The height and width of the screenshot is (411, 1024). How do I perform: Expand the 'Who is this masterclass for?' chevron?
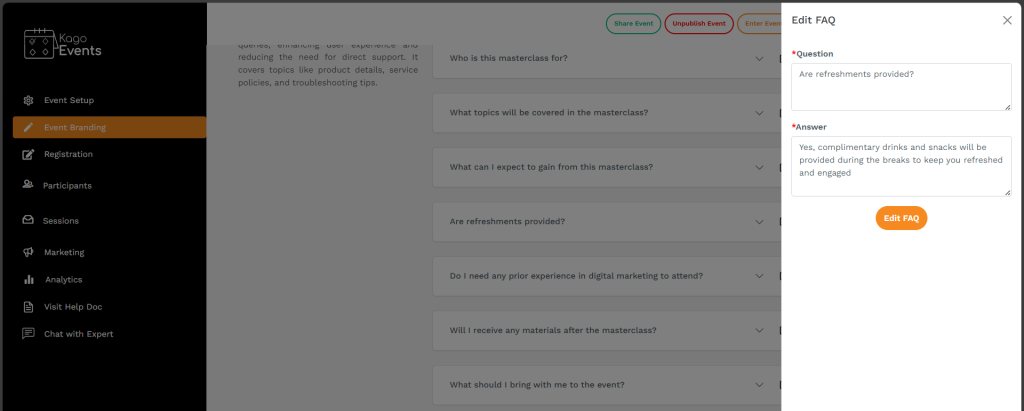coord(759,58)
